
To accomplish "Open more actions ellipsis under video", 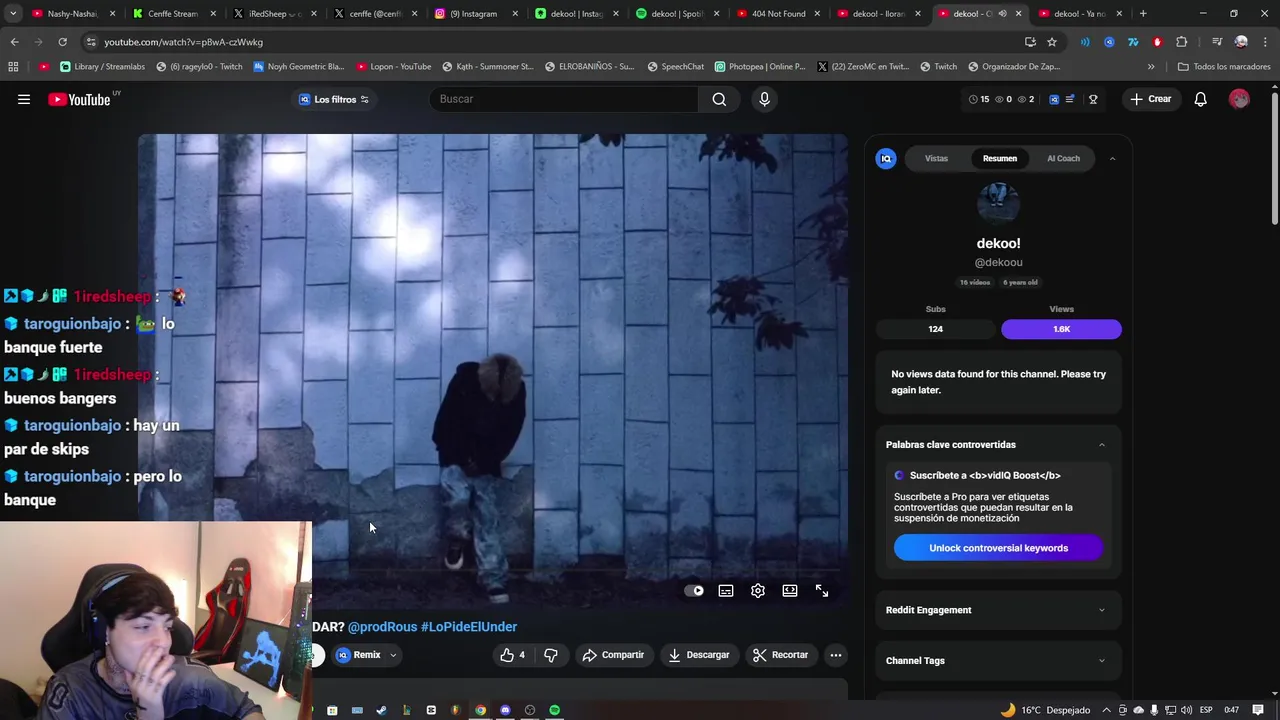I will [x=836, y=655].
